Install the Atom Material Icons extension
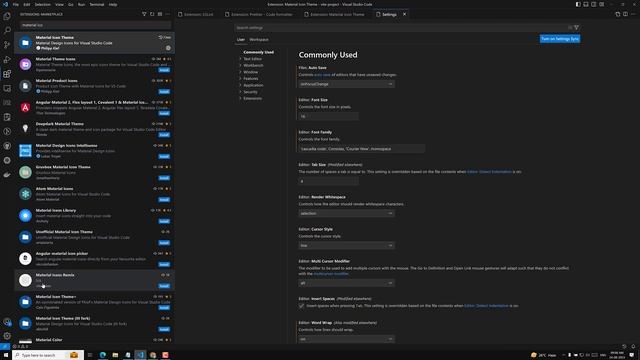This screenshot has width=640, height=360. (x=164, y=200)
